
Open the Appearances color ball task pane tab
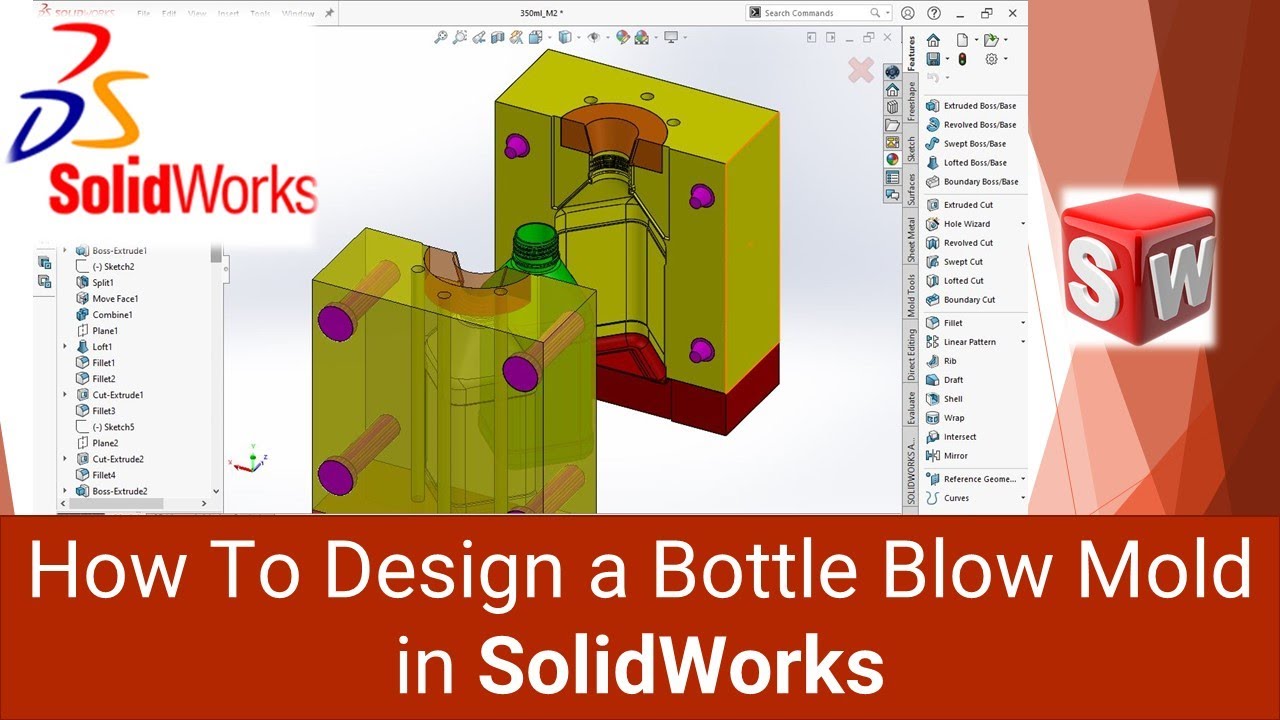coord(892,158)
